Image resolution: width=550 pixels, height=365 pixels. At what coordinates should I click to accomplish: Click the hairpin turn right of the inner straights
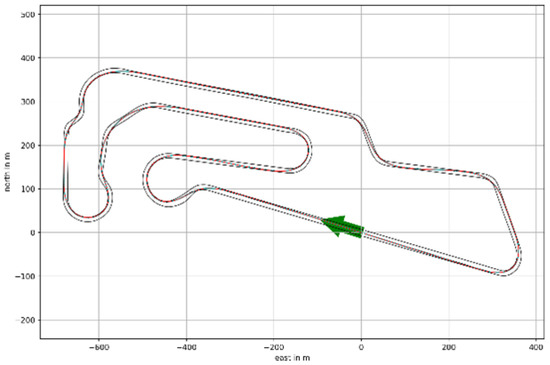click(302, 151)
